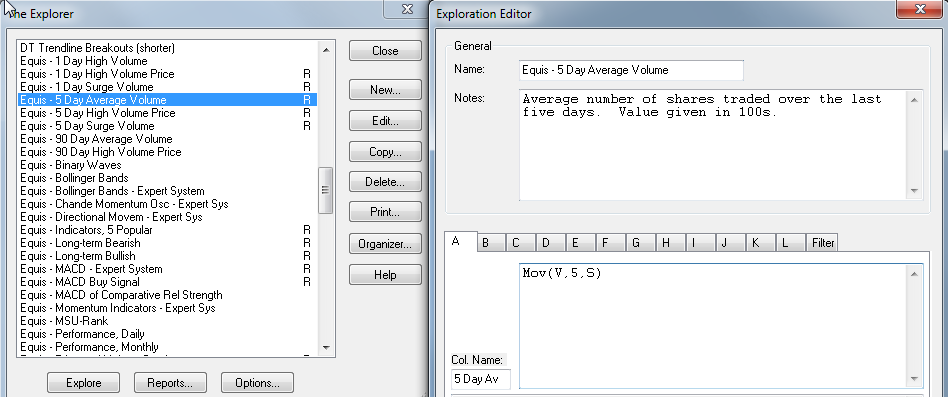This screenshot has height=397, width=948.
Task: Click the Close button in The Explorer
Action: [385, 51]
